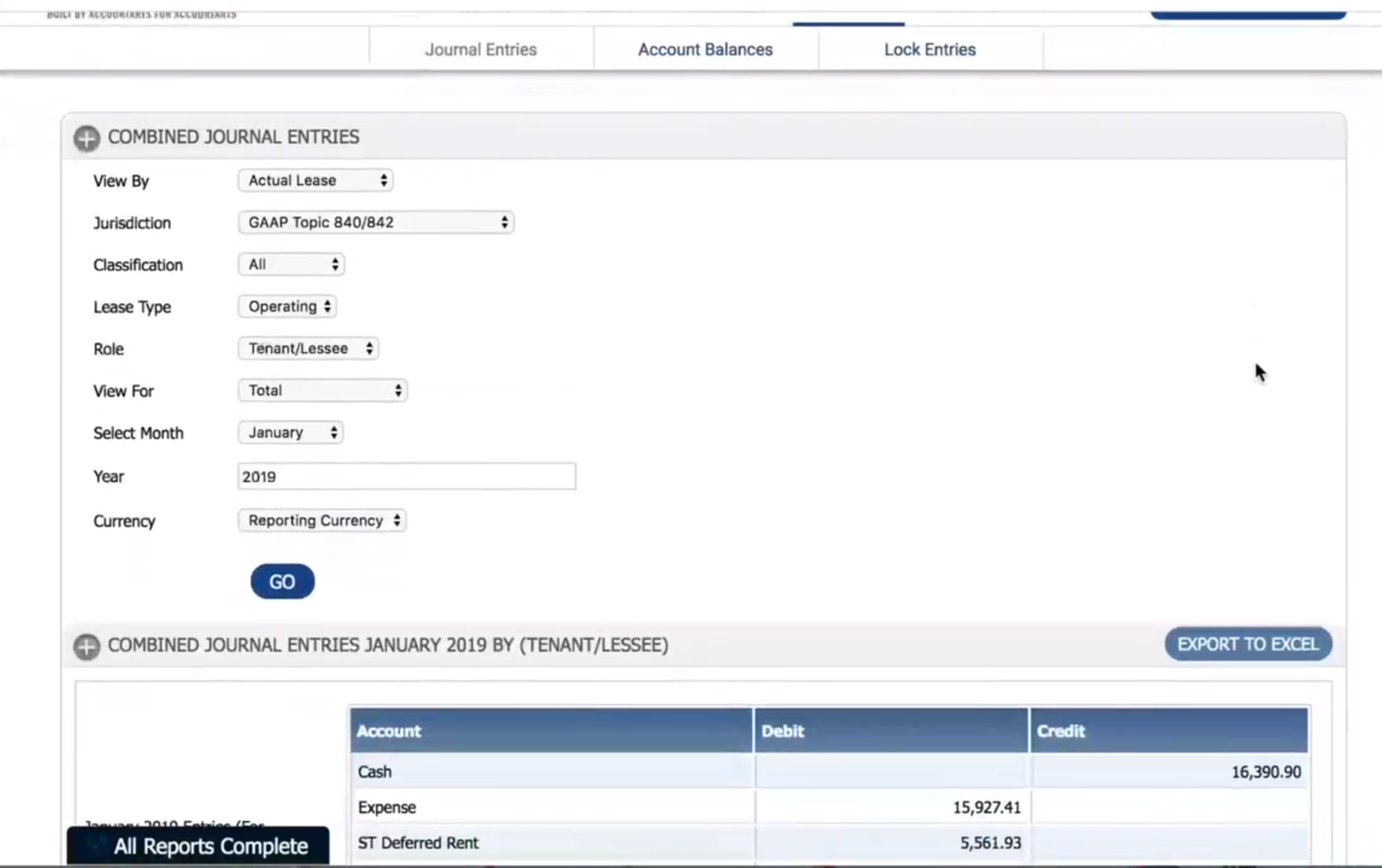
Task: Click the plus icon beside COMBINED JOURNAL ENTRIES
Action: pos(86,138)
